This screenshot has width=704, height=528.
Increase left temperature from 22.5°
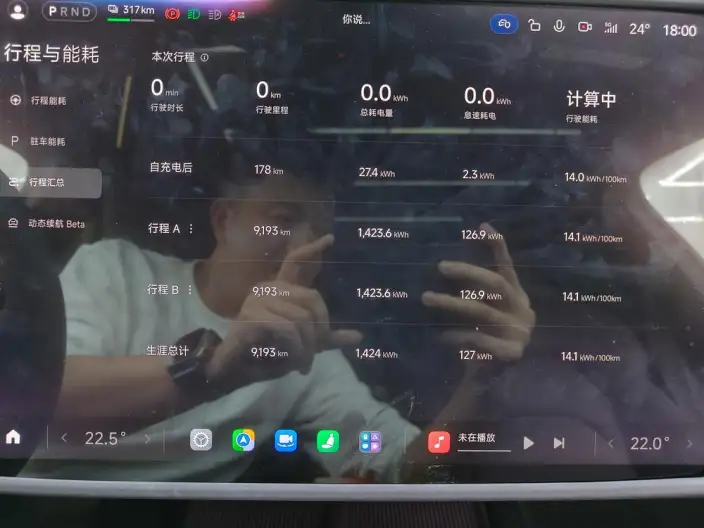(147, 439)
